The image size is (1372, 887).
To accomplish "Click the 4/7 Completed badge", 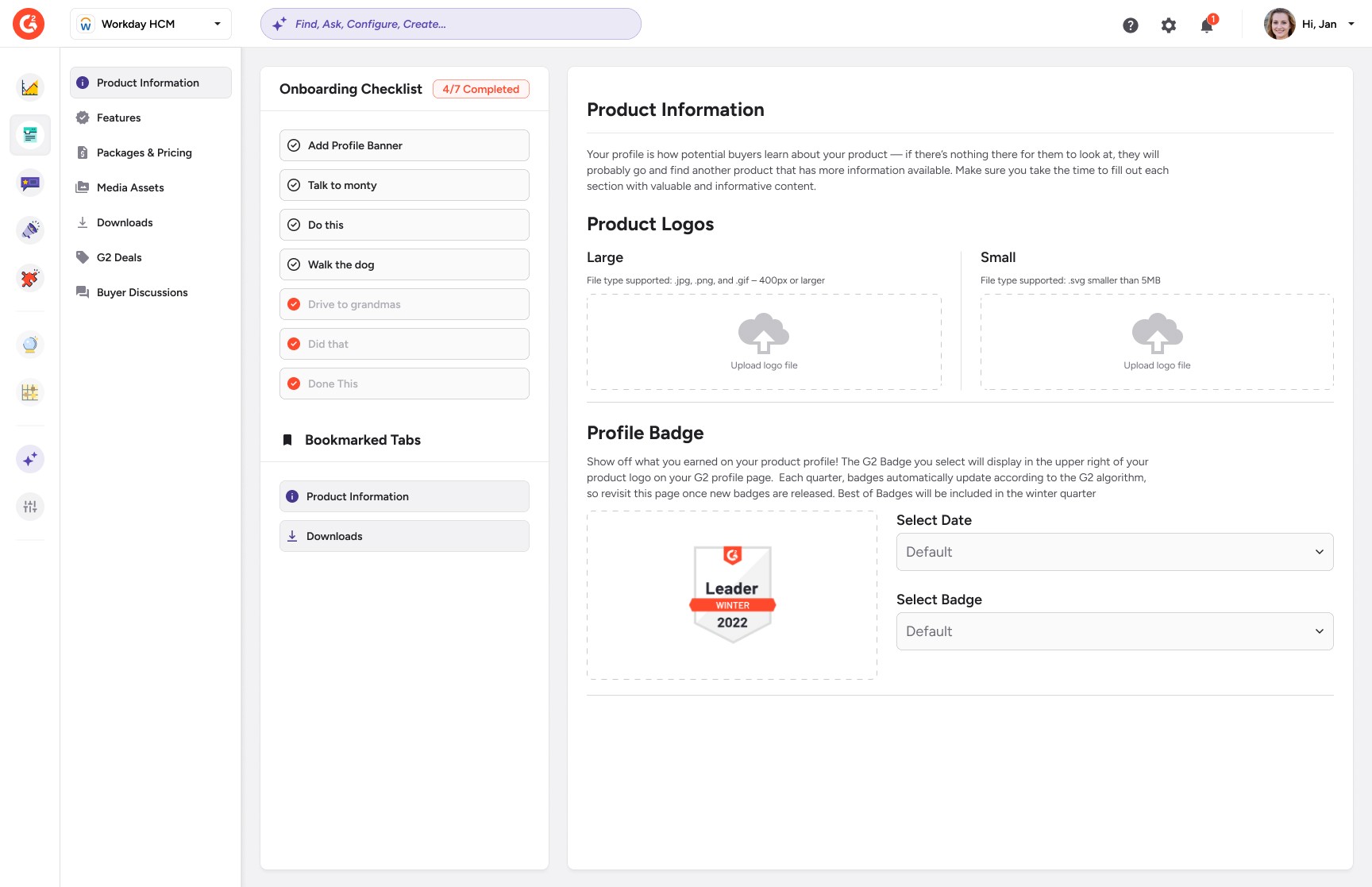I will (481, 89).
